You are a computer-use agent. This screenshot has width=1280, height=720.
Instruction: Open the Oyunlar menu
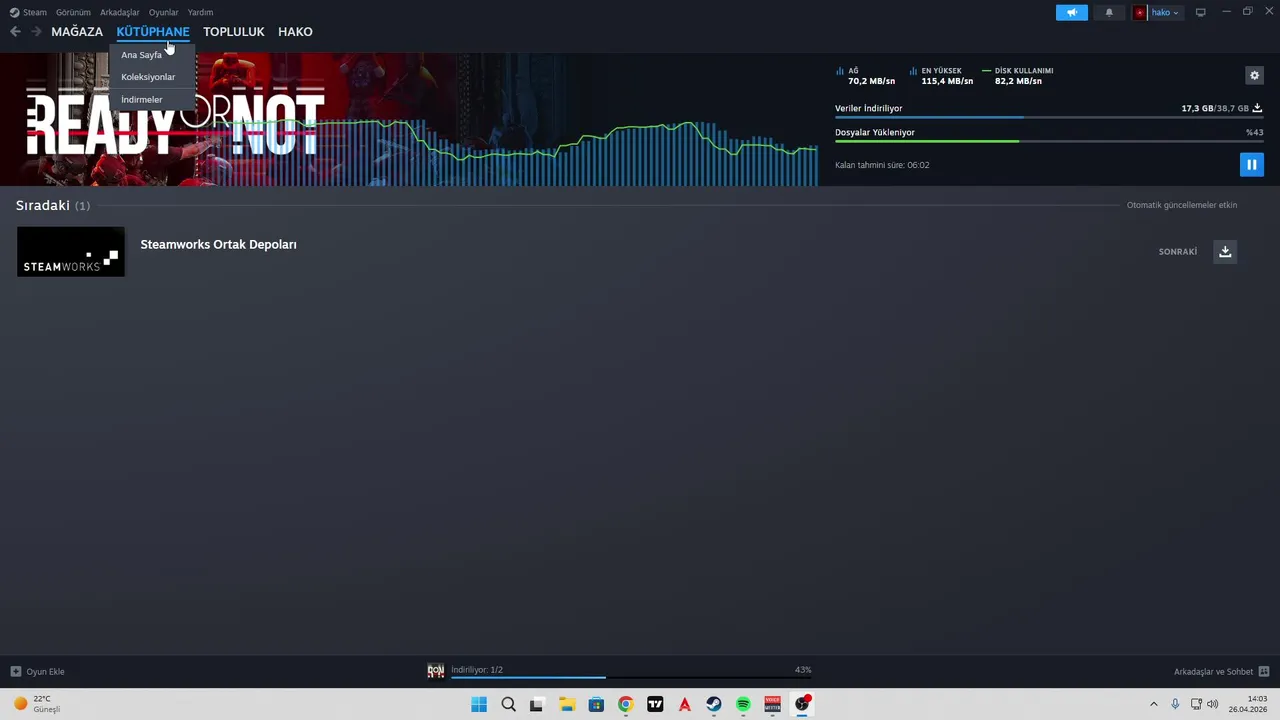coord(163,12)
